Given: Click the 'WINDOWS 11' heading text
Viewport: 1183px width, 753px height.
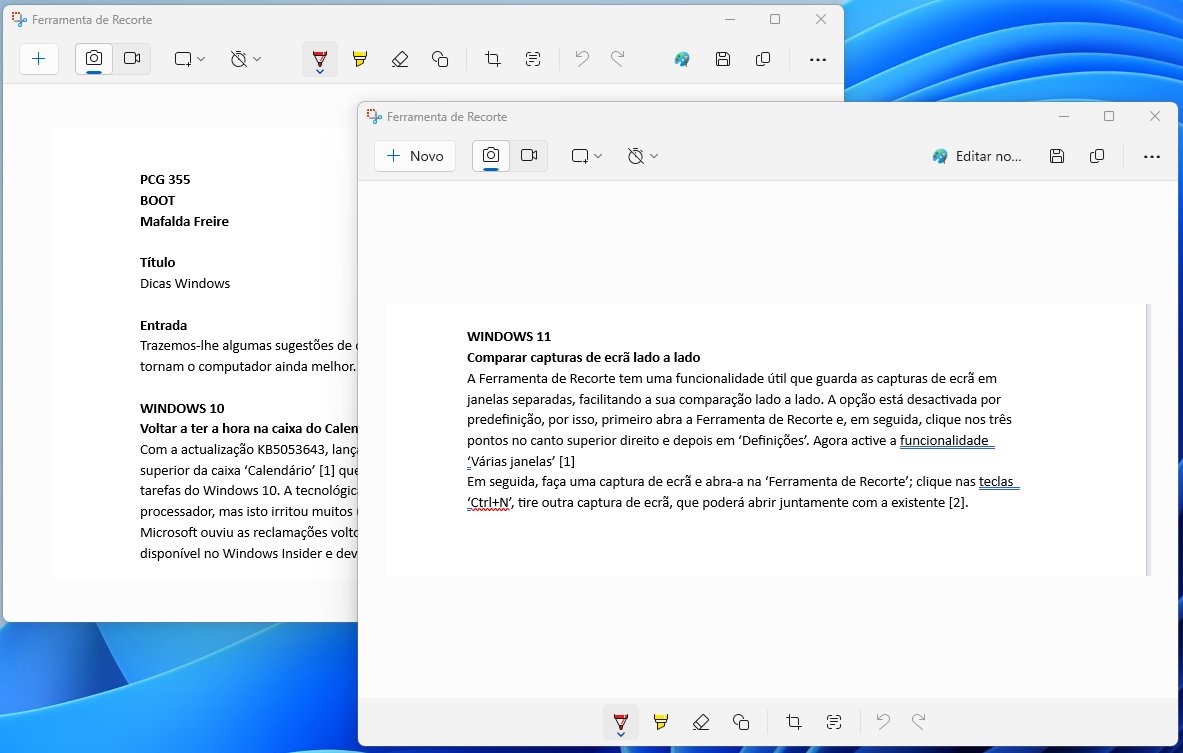Looking at the screenshot, I should (509, 337).
